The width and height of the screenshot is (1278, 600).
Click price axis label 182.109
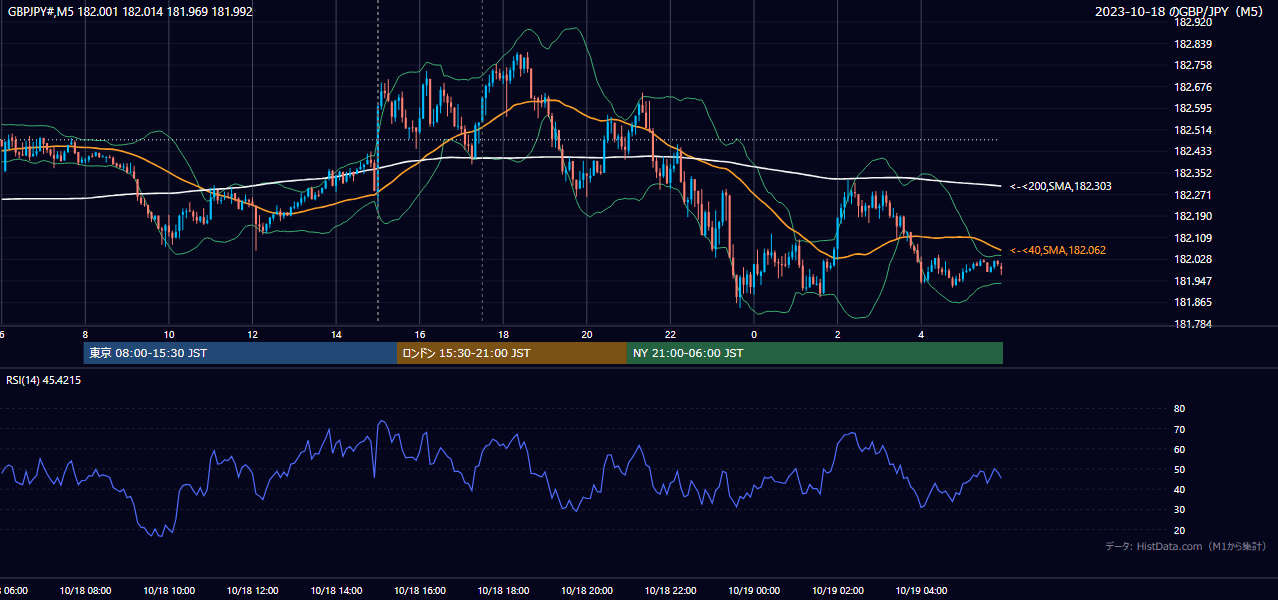click(x=1192, y=238)
